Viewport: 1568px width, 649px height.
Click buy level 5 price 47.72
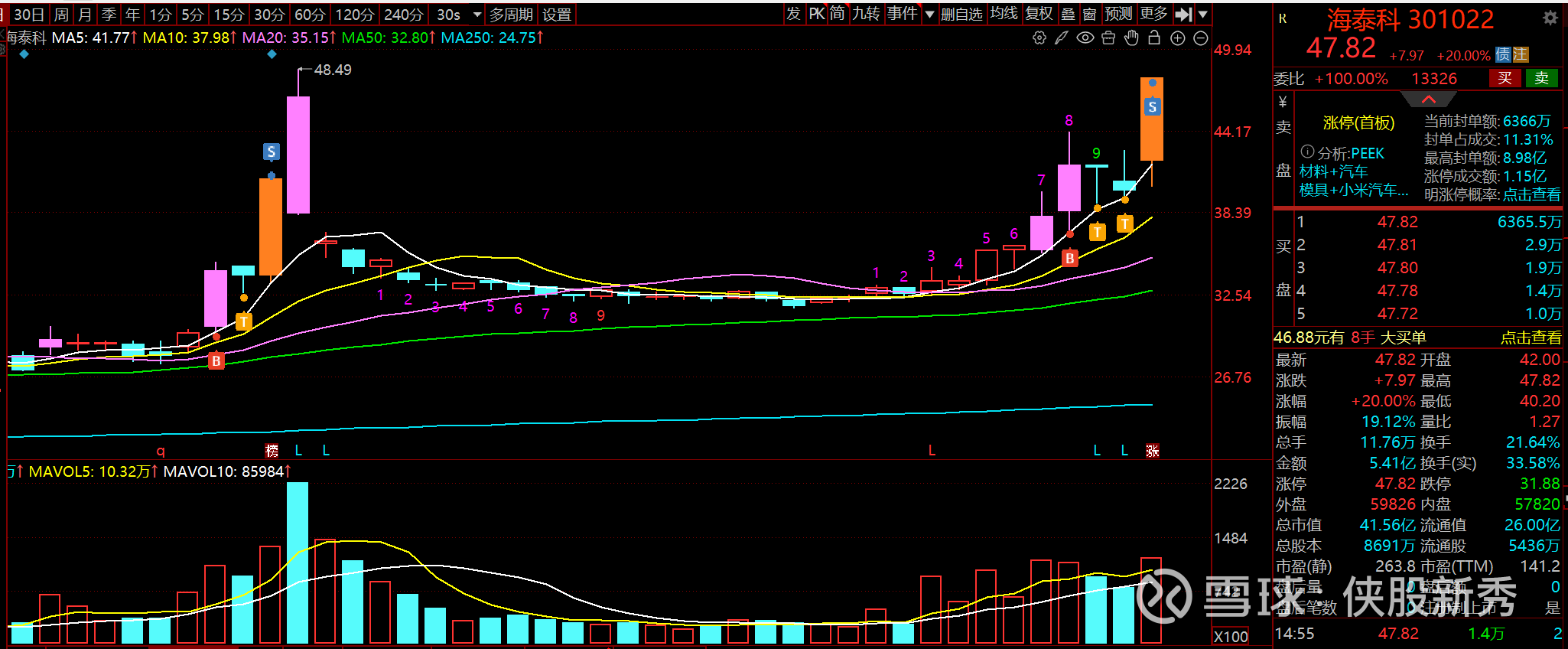point(1397,314)
